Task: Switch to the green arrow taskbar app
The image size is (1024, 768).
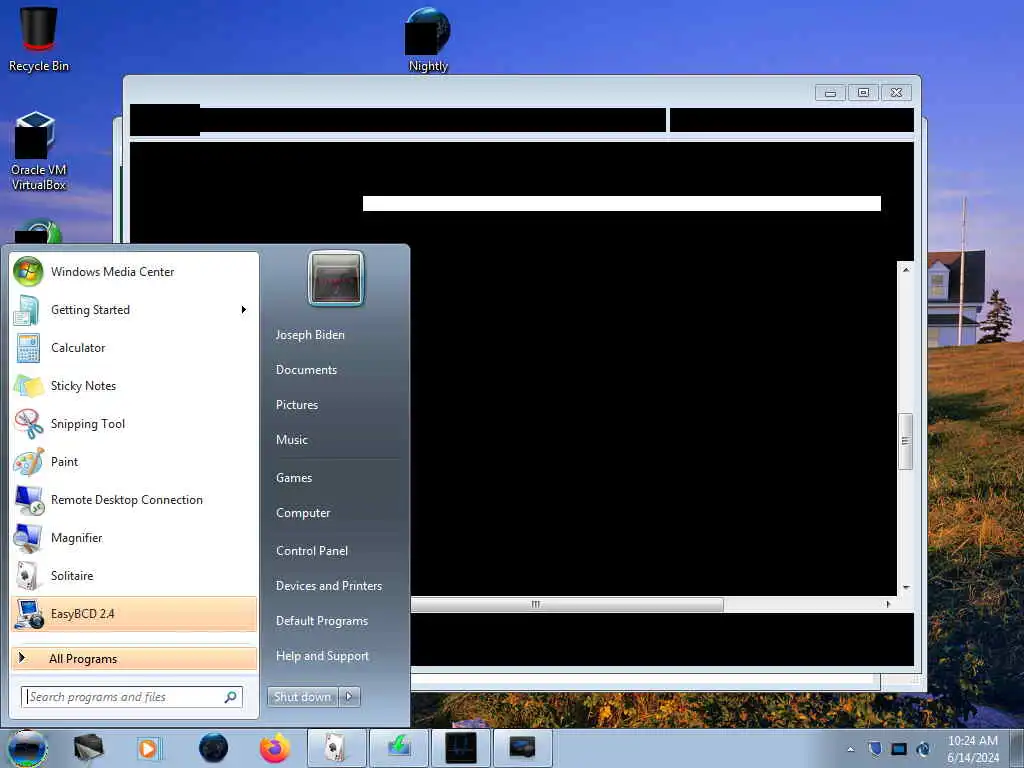Action: pyautogui.click(x=399, y=748)
